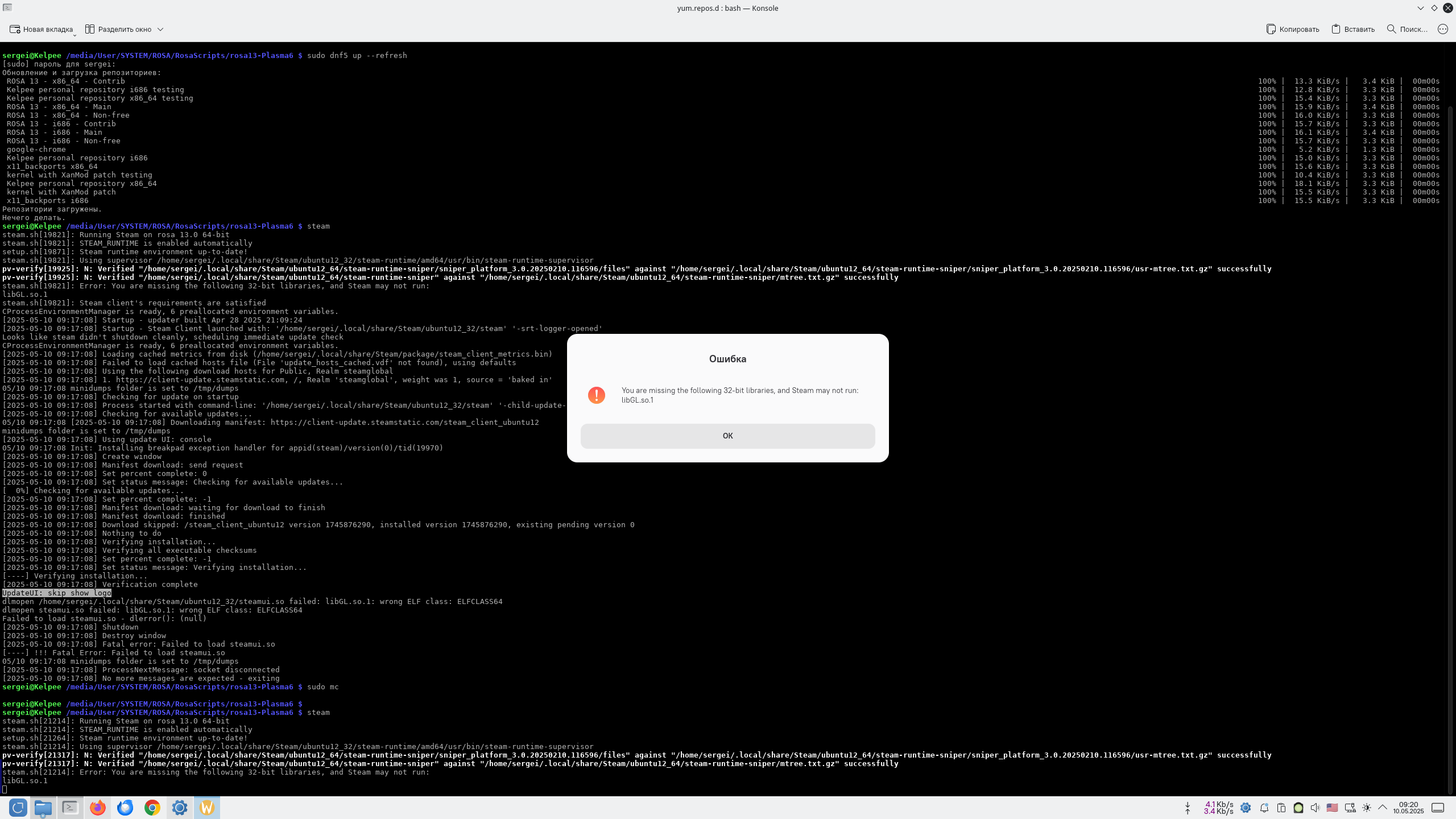Open the Dolphin file manager taskbar icon
Screen dimensions: 1456x819
click(x=43, y=808)
